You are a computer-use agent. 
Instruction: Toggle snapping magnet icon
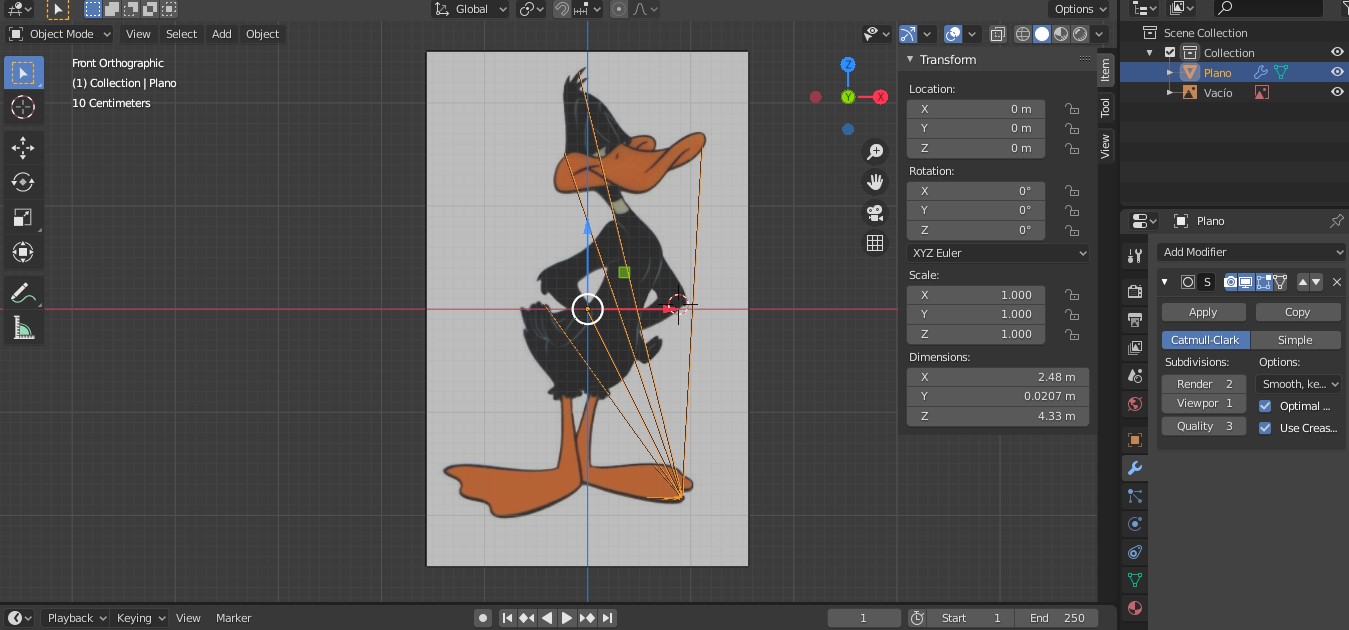coord(563,9)
